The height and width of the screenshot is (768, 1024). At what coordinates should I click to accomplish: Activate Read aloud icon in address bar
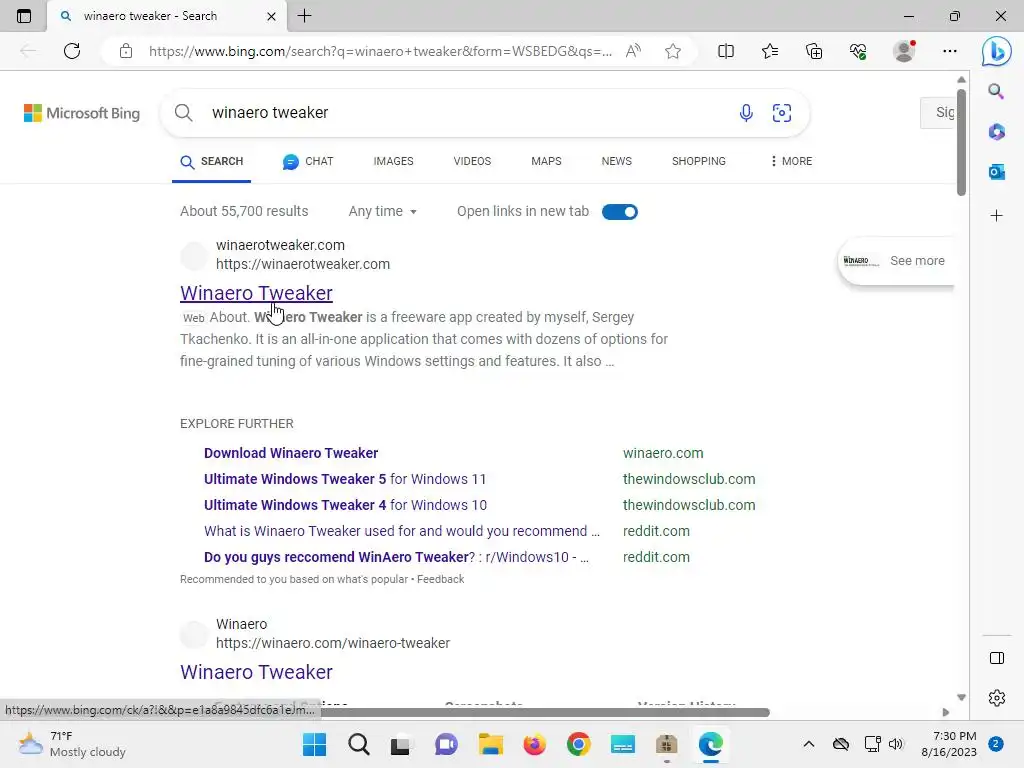(x=633, y=51)
